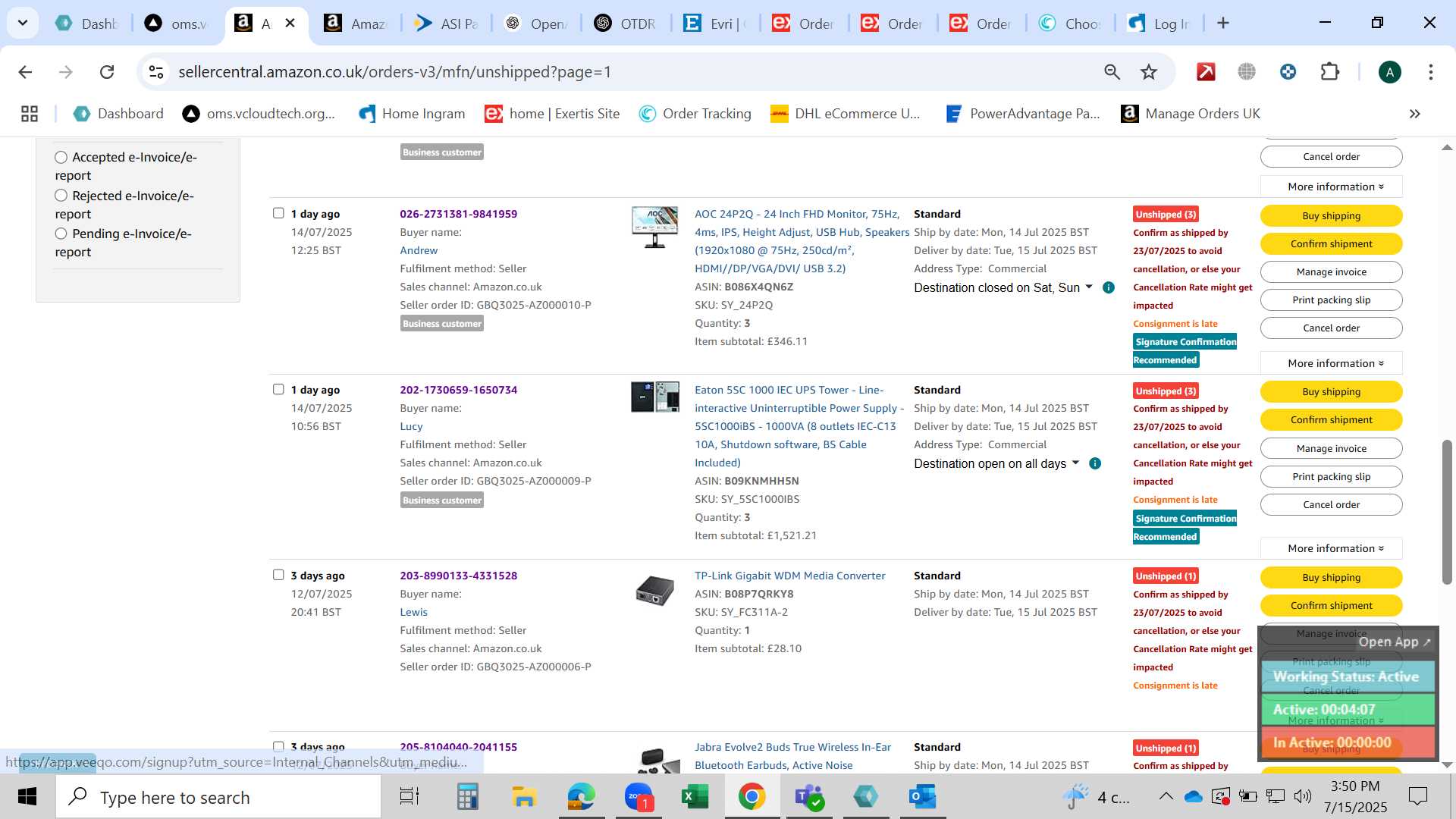Open the zoom magnifier icon in address bar

pos(1112,72)
